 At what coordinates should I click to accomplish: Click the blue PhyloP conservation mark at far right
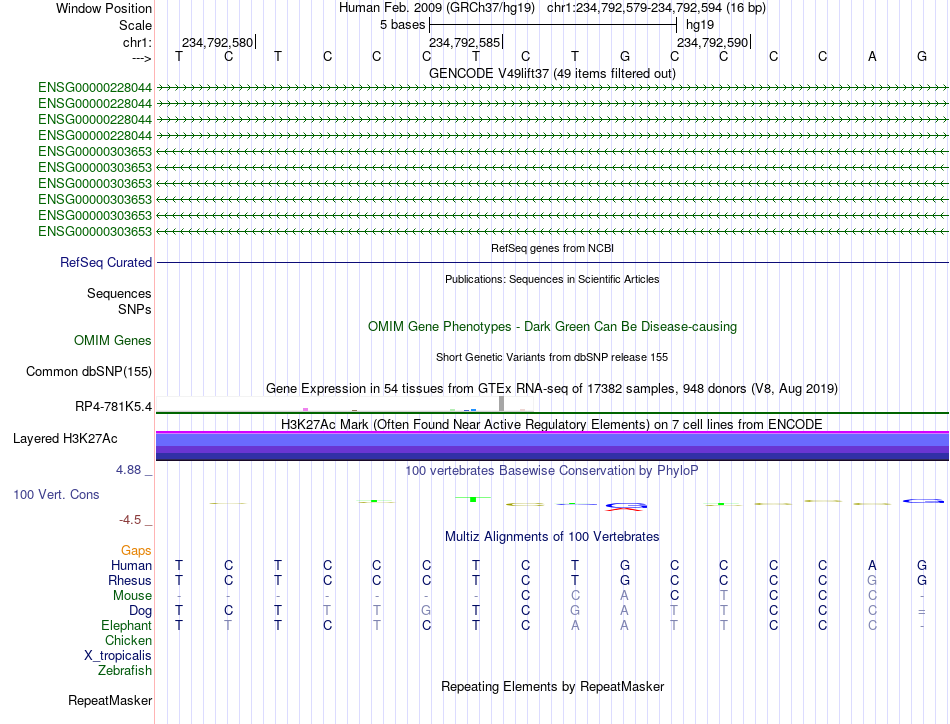(x=923, y=501)
